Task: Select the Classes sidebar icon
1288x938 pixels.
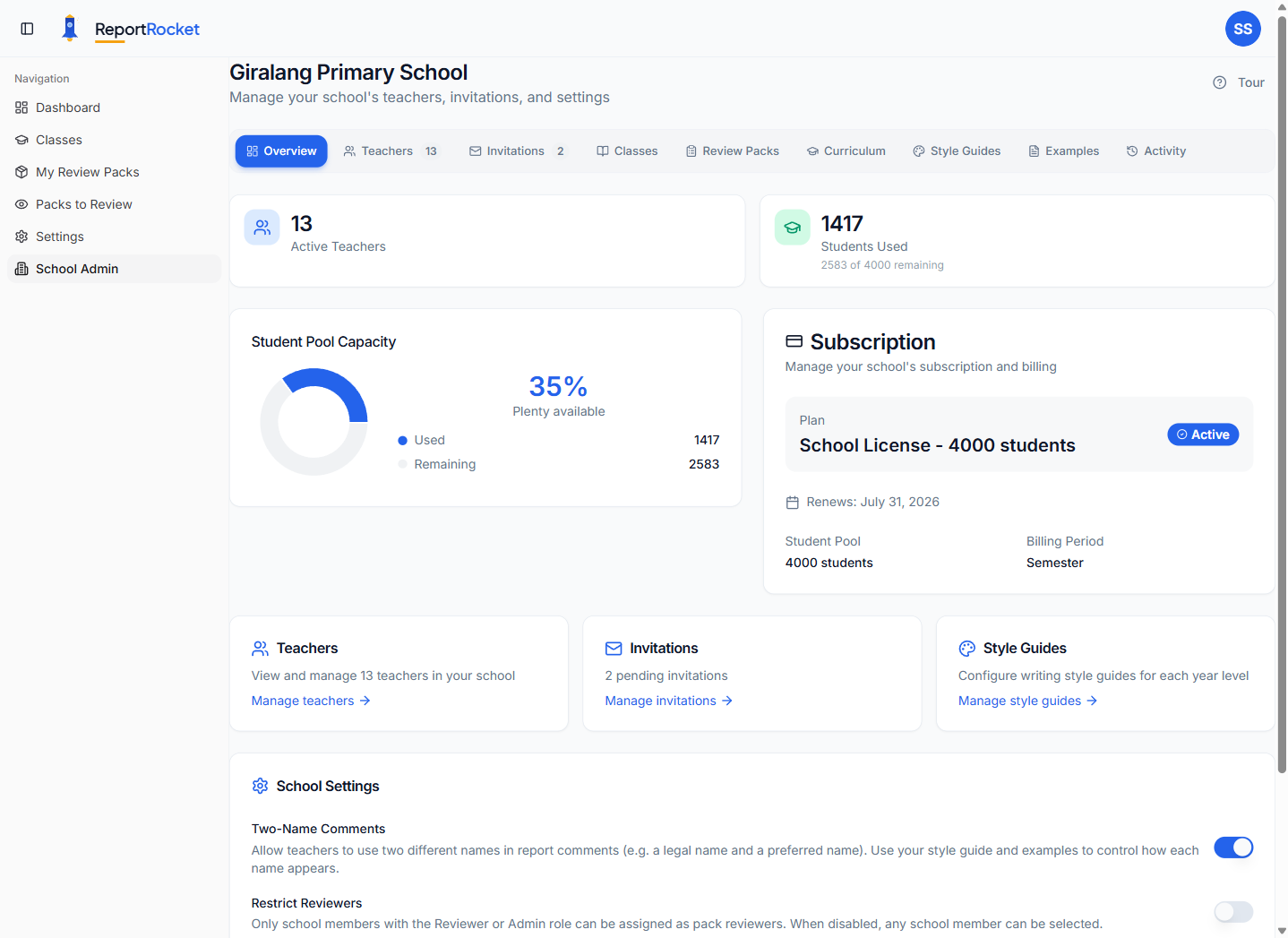Action: tap(21, 140)
